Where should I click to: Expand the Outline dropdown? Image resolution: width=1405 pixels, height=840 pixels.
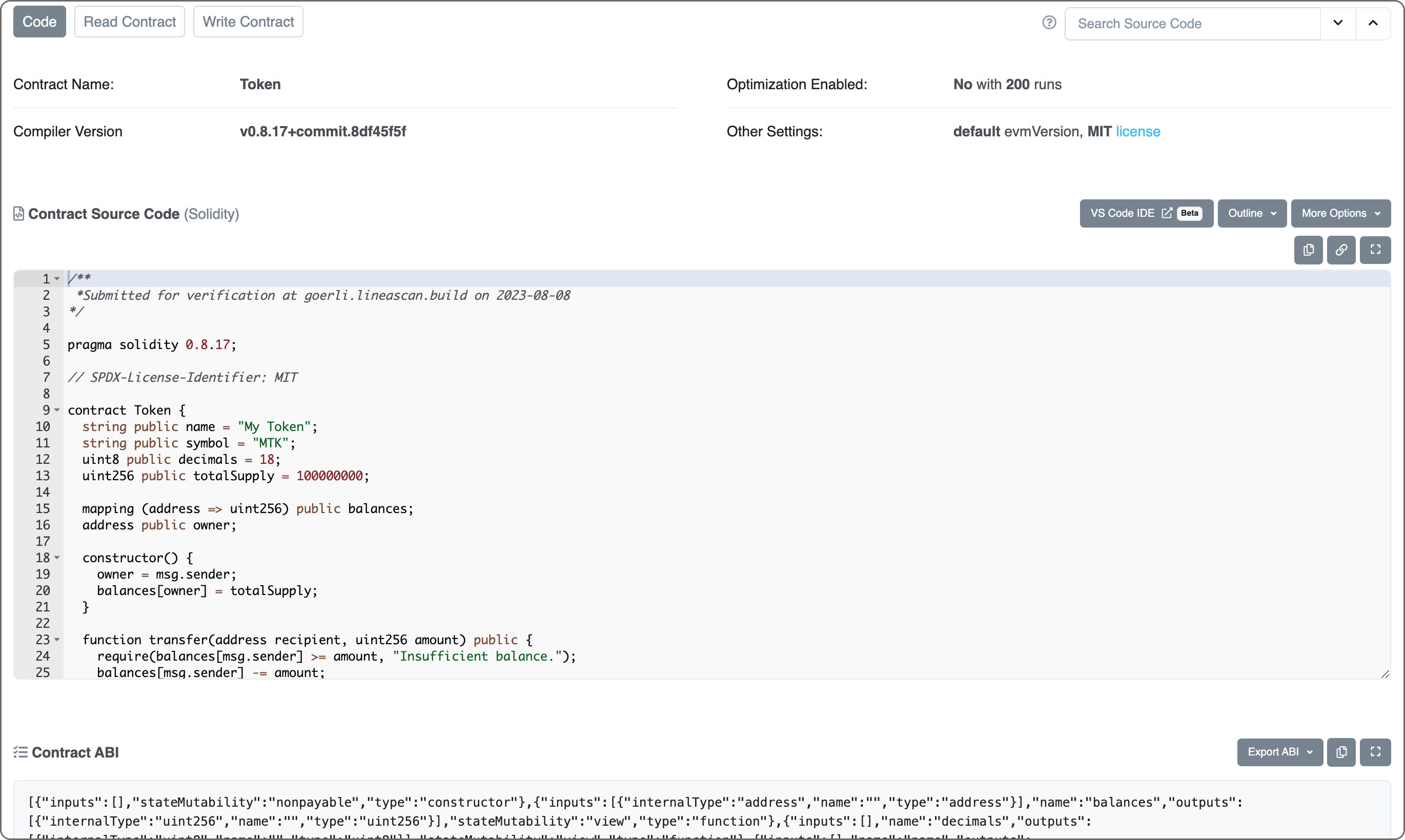click(x=1252, y=213)
